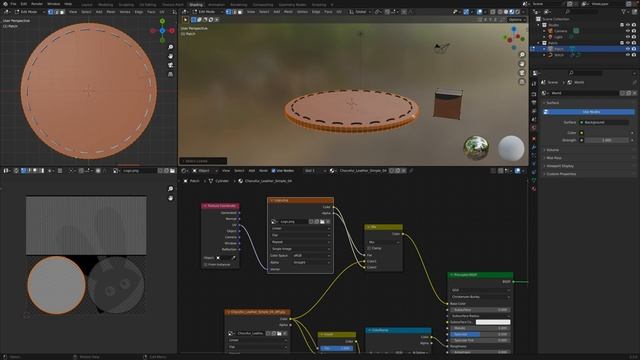Click zoom icon in main viewport
This screenshot has width=640, height=360.
pyautogui.click(x=522, y=55)
